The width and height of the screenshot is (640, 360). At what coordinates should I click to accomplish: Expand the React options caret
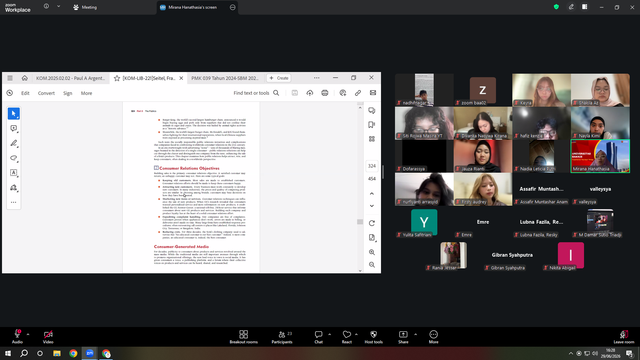pyautogui.click(x=356, y=334)
